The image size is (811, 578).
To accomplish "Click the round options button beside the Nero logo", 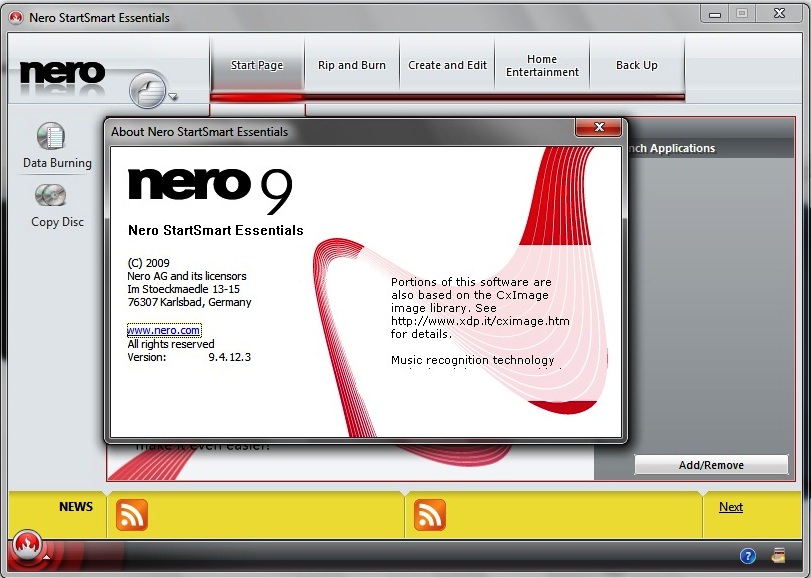I will (x=147, y=90).
